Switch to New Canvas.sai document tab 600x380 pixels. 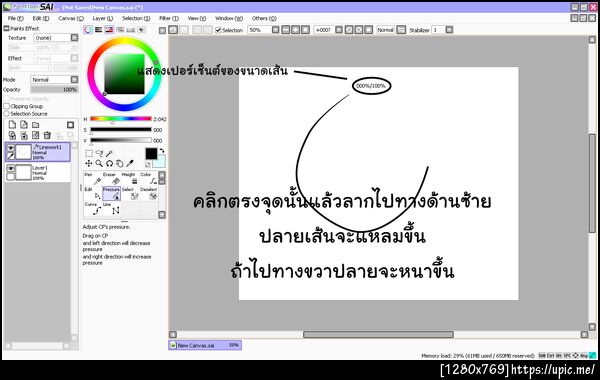point(205,345)
